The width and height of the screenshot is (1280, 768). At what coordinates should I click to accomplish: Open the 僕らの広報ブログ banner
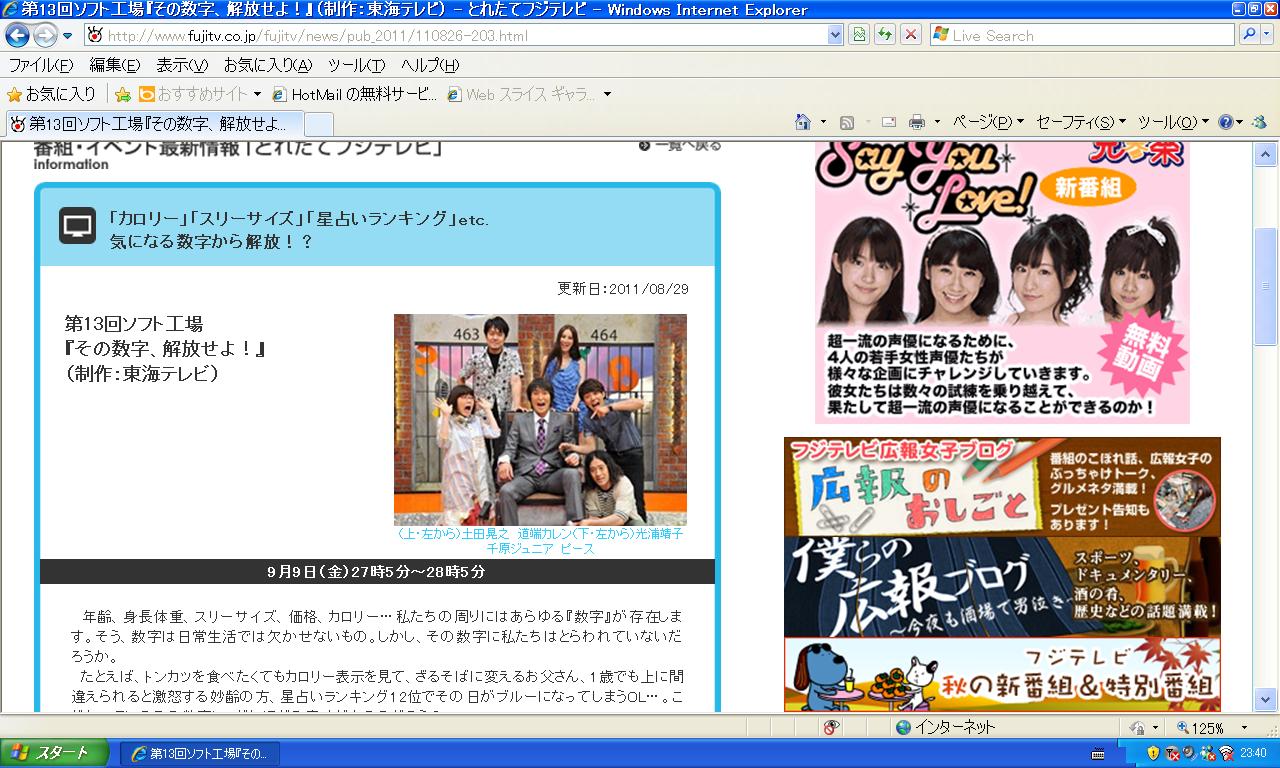(1002, 587)
